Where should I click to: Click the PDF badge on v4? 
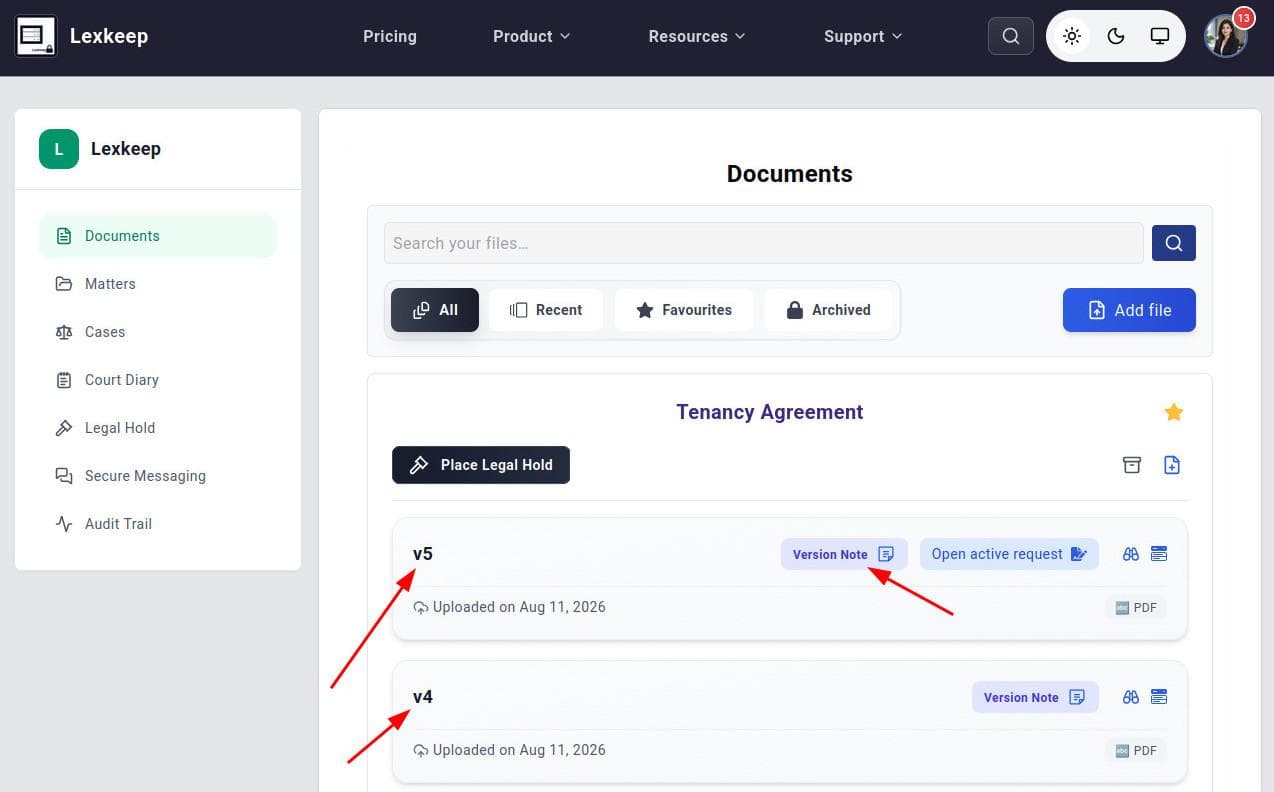[x=1136, y=750]
